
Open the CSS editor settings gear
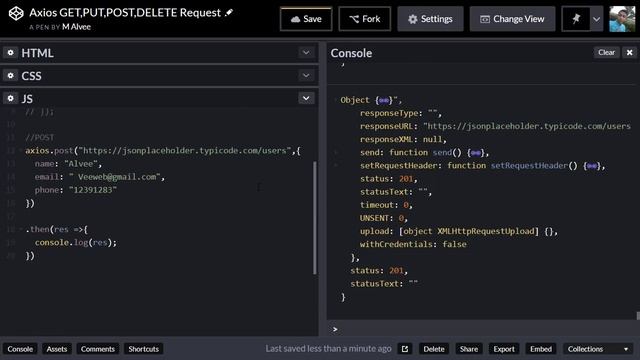(11, 76)
